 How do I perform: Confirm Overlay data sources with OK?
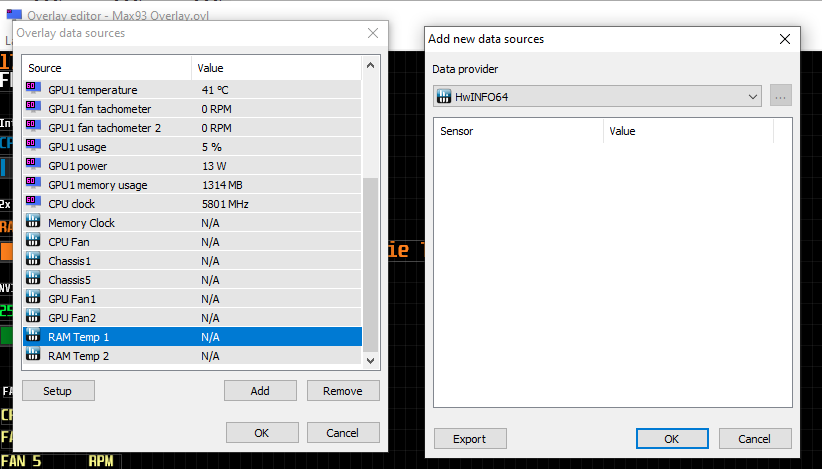click(x=262, y=433)
